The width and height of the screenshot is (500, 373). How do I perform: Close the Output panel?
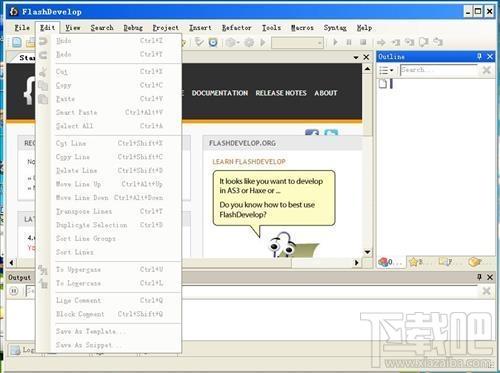tap(490, 277)
